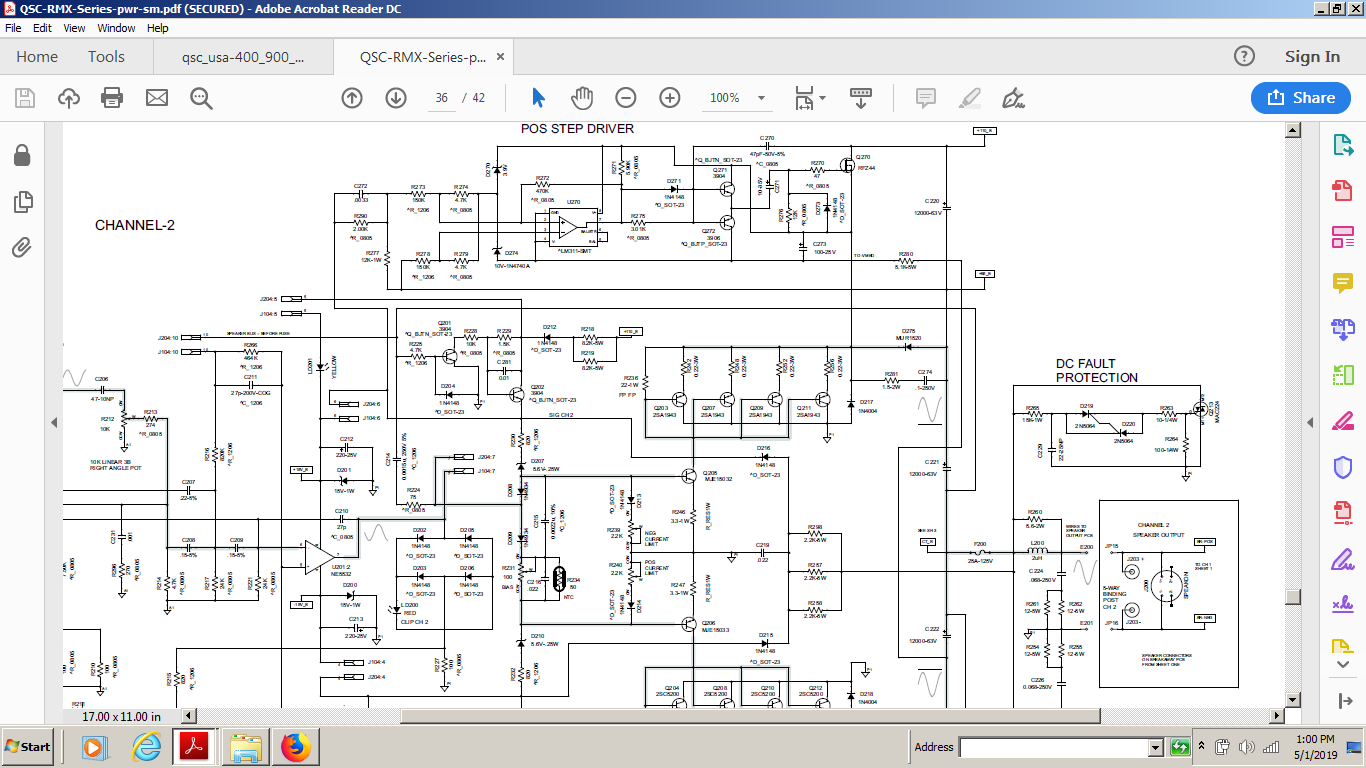1366x768 pixels.
Task: Open the page thumbnails panel icon
Action: (22, 202)
